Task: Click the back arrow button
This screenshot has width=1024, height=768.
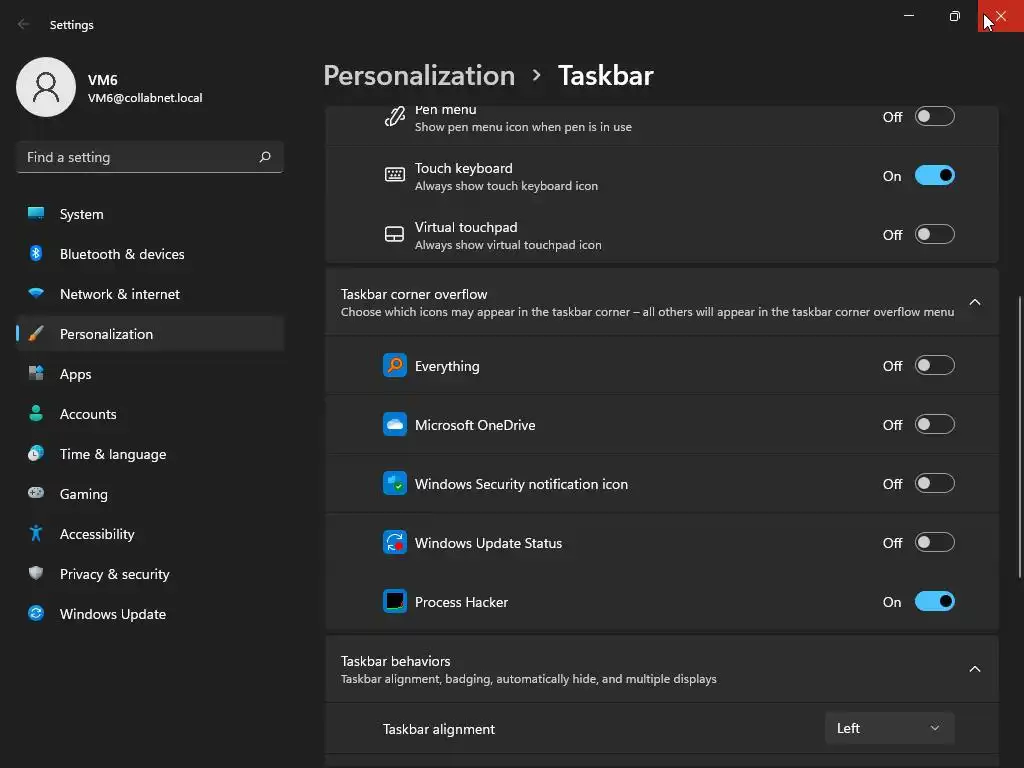Action: coord(24,24)
